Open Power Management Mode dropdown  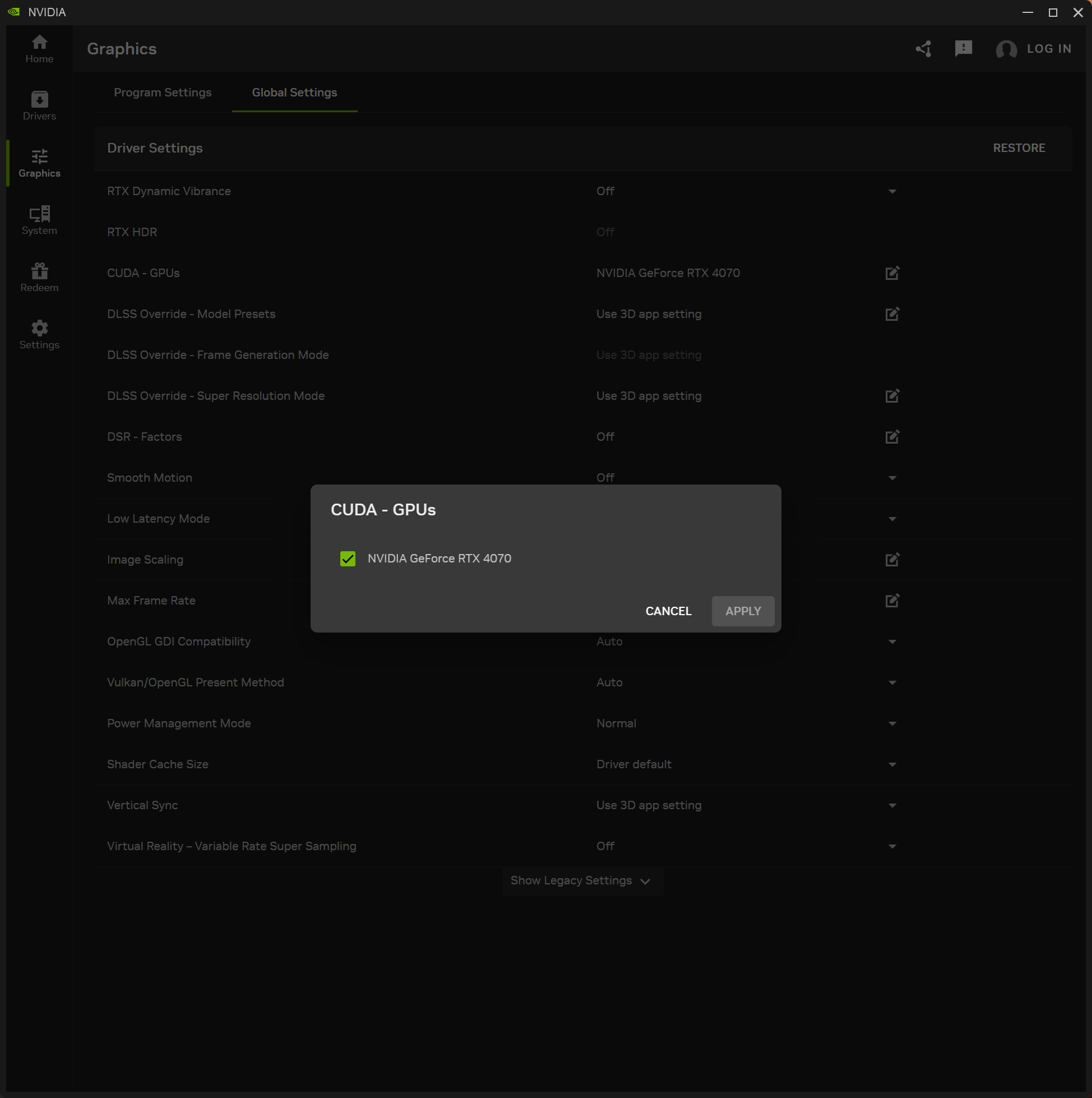point(892,723)
